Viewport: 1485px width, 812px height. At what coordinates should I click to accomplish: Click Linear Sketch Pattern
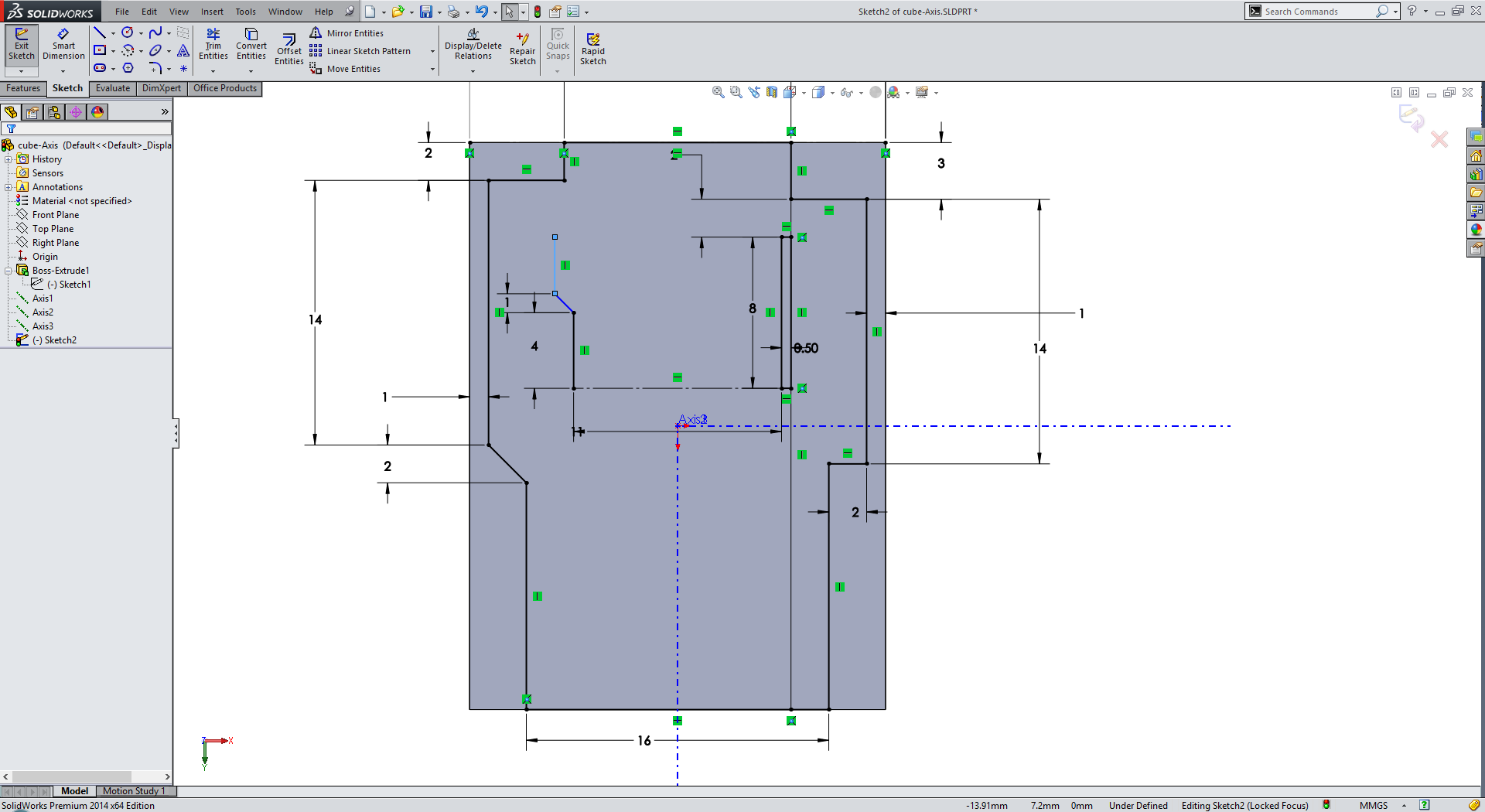[360, 51]
